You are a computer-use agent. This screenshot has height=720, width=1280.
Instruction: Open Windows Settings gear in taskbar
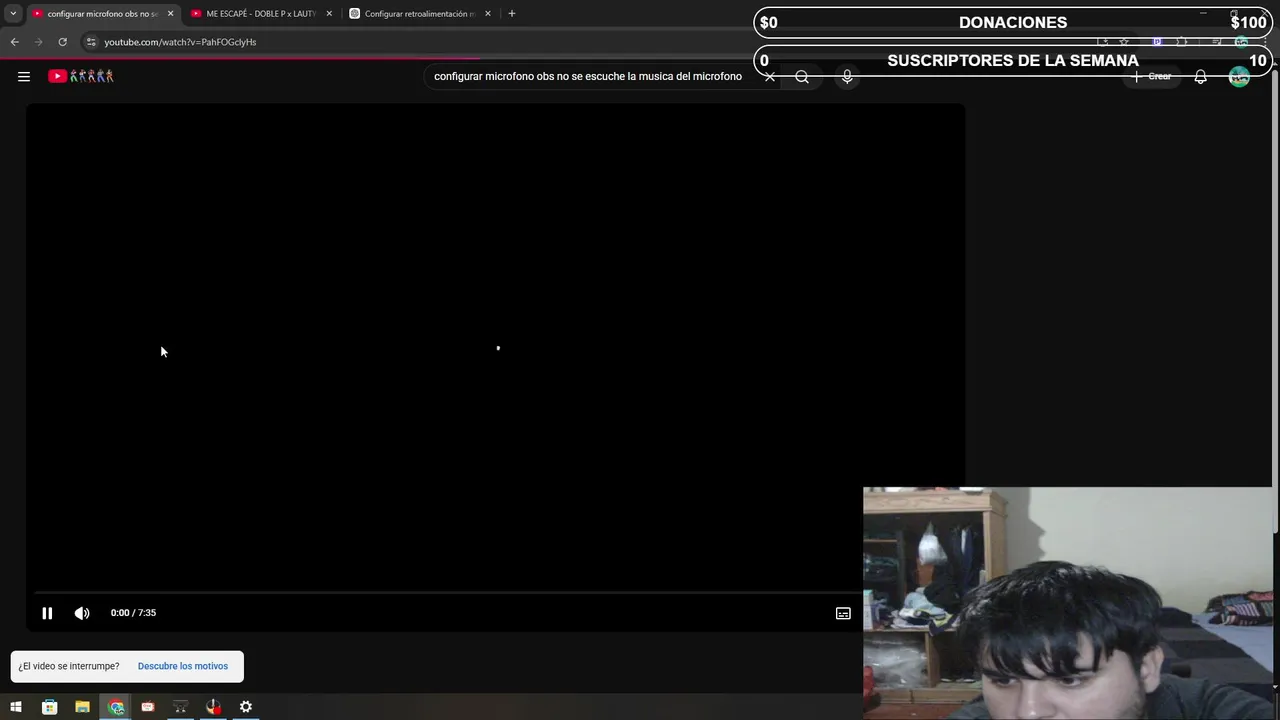245,707
